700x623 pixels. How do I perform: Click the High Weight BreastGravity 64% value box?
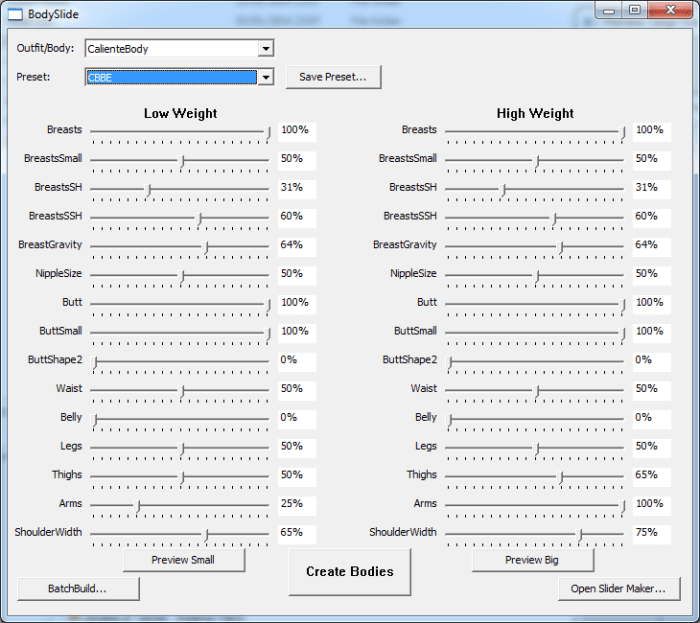pos(652,247)
